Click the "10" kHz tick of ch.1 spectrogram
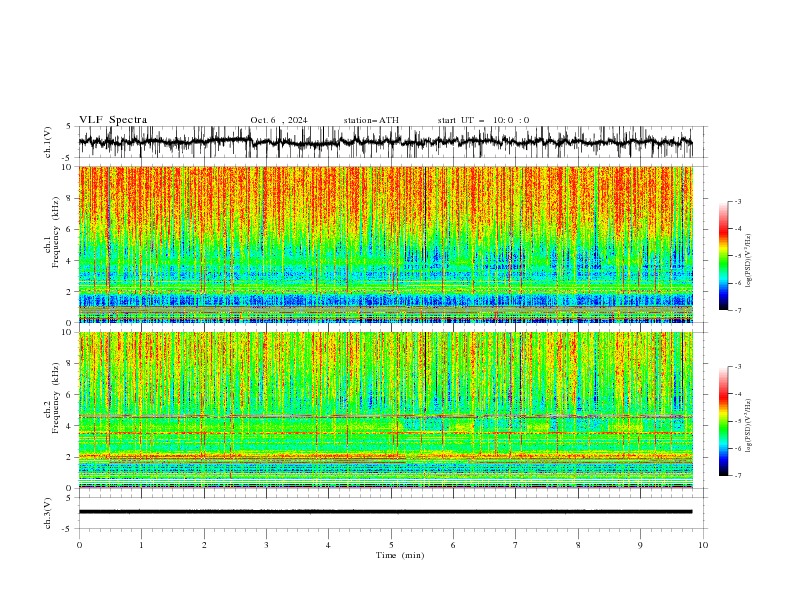This screenshot has height=612, width=792. pos(68,167)
